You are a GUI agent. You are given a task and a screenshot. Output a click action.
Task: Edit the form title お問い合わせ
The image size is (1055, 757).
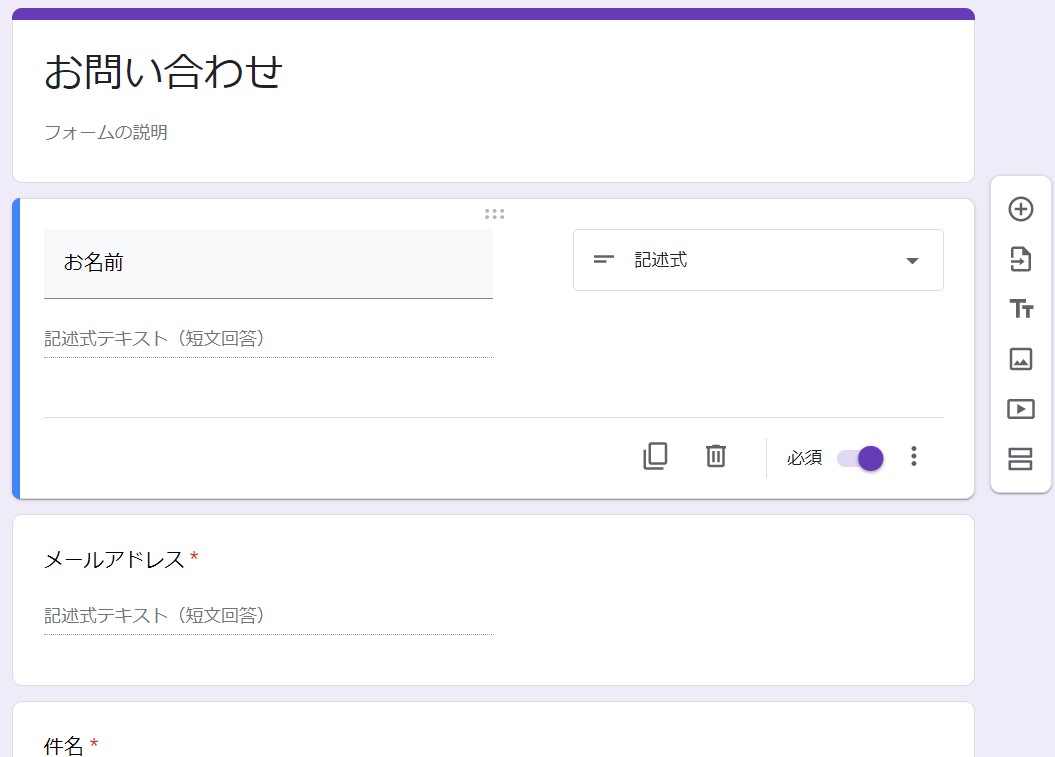click(165, 72)
